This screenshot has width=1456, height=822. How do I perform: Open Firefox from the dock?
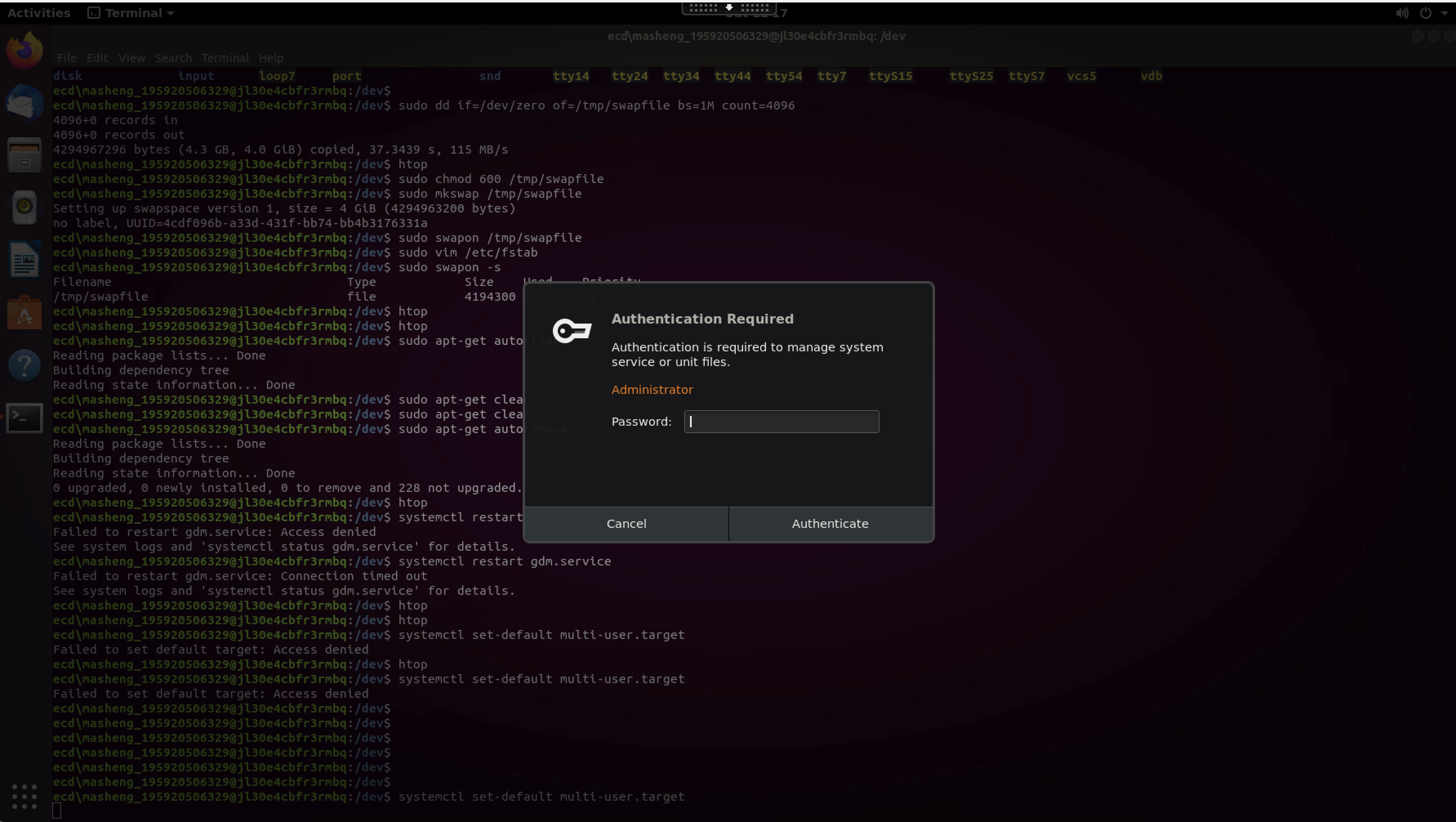click(24, 50)
